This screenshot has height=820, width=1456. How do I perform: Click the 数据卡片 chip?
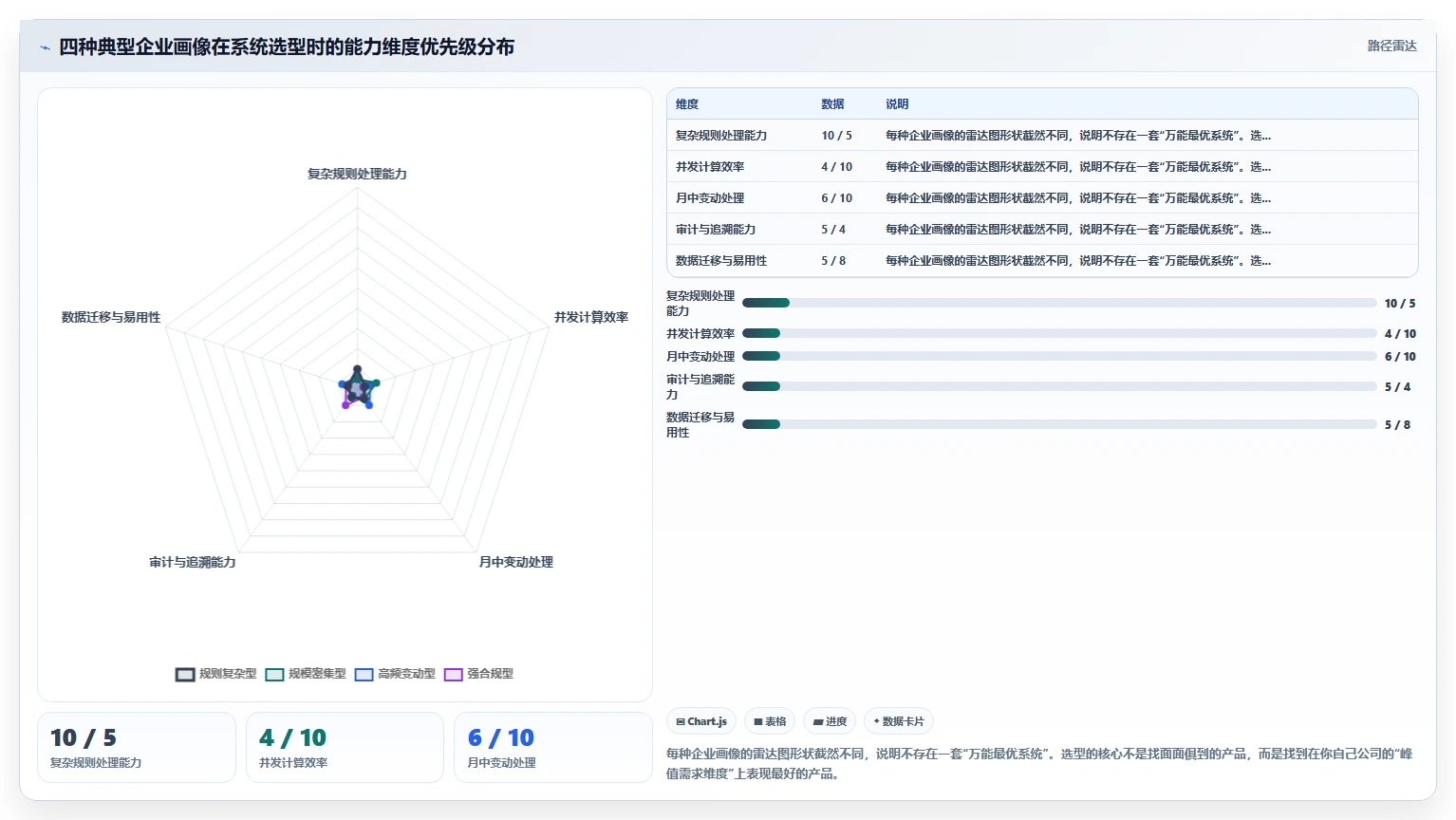pos(899,721)
